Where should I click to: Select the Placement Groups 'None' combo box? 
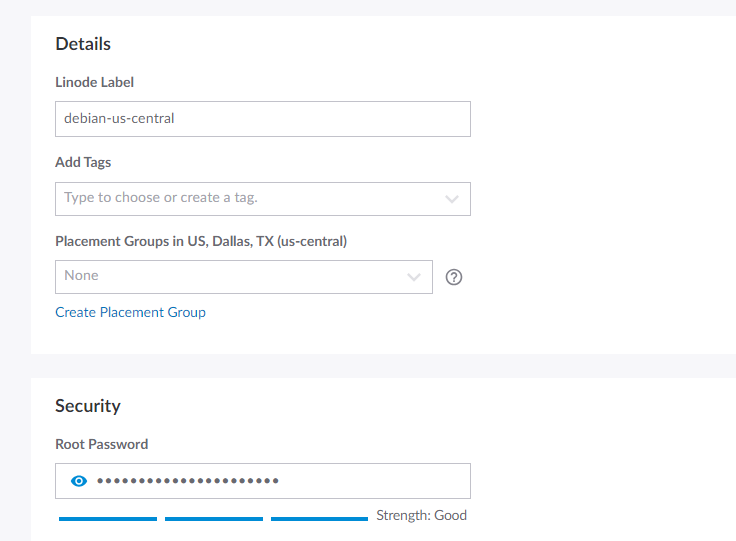pyautogui.click(x=230, y=277)
